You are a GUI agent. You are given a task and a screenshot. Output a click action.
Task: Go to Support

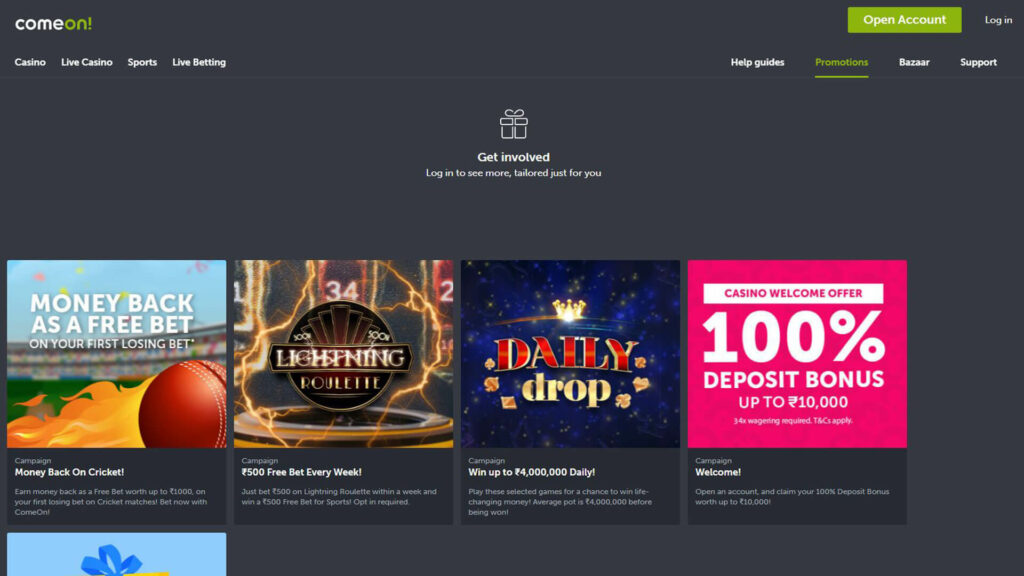[x=978, y=62]
